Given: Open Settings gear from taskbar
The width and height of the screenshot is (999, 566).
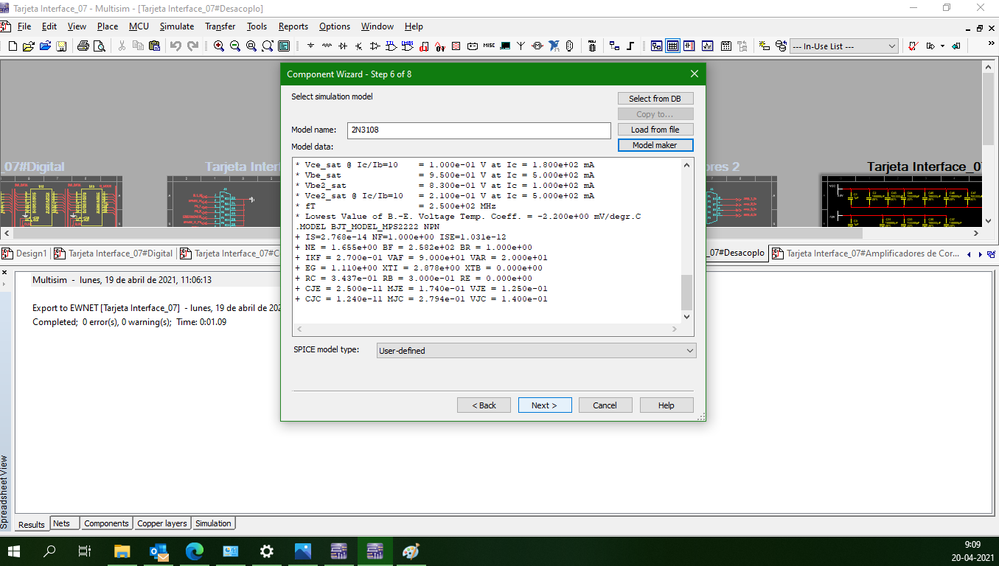Looking at the screenshot, I should point(266,551).
